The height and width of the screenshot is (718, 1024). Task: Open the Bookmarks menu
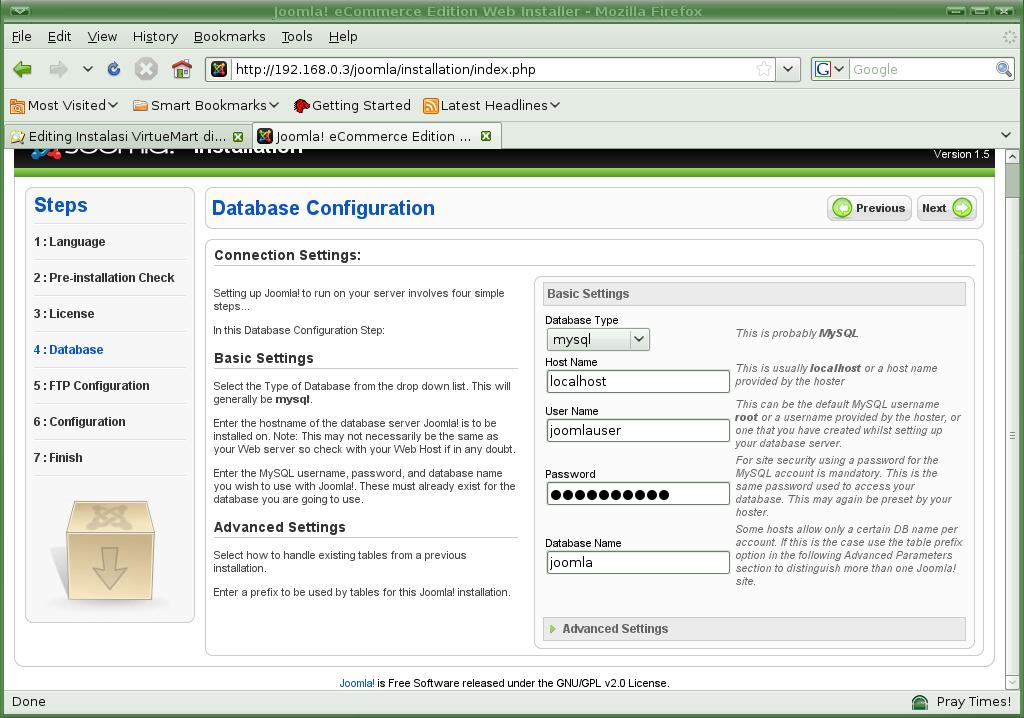(229, 36)
